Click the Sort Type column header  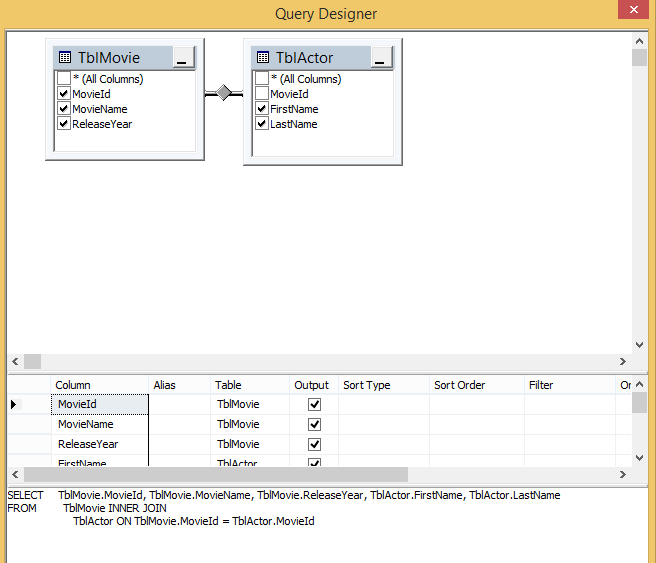384,385
